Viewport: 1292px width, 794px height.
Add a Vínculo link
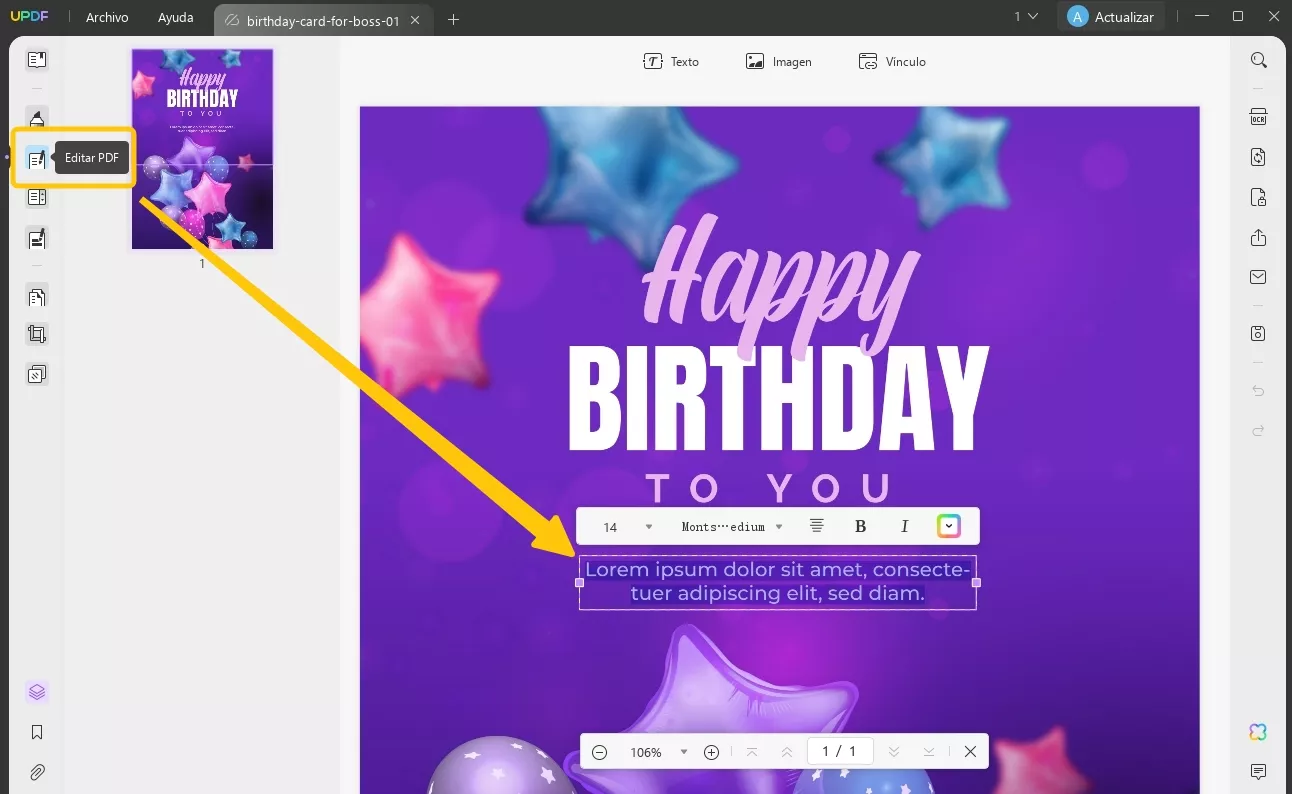click(x=892, y=62)
